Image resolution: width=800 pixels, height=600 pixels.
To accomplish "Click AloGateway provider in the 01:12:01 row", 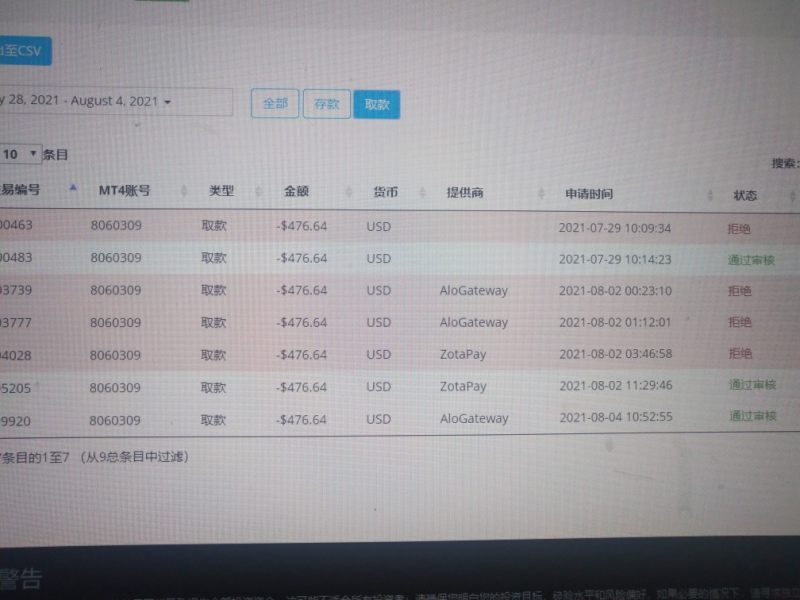I will (x=473, y=322).
